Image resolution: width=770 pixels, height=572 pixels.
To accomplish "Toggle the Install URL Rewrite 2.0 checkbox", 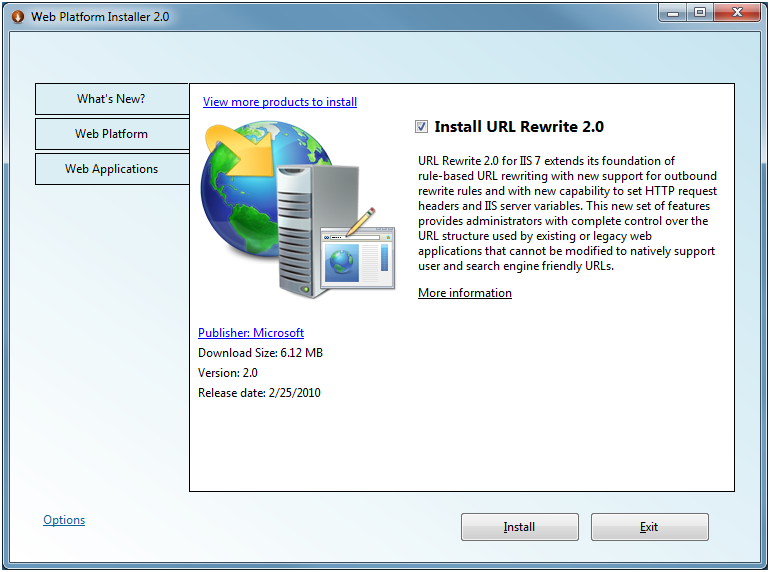I will pyautogui.click(x=421, y=127).
